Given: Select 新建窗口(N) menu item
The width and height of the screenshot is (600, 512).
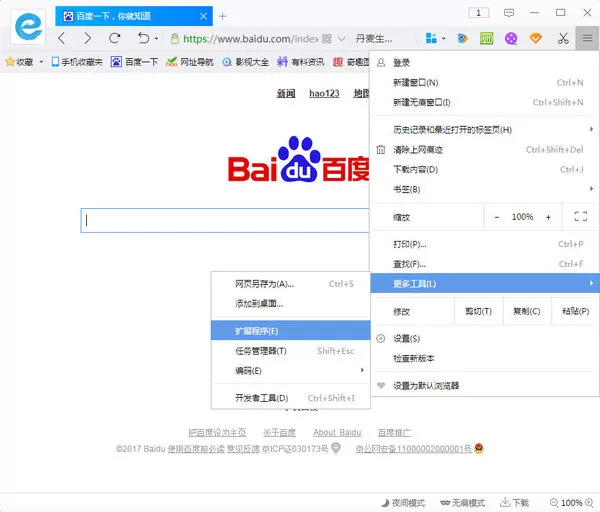Looking at the screenshot, I should click(x=484, y=82).
